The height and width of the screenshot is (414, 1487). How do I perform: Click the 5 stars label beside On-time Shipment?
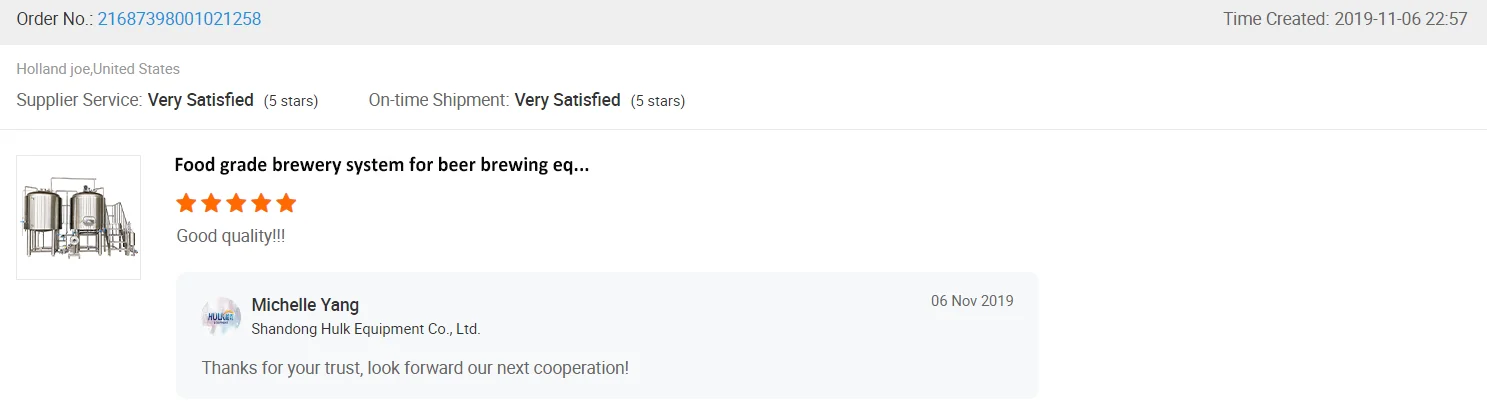pos(658,101)
